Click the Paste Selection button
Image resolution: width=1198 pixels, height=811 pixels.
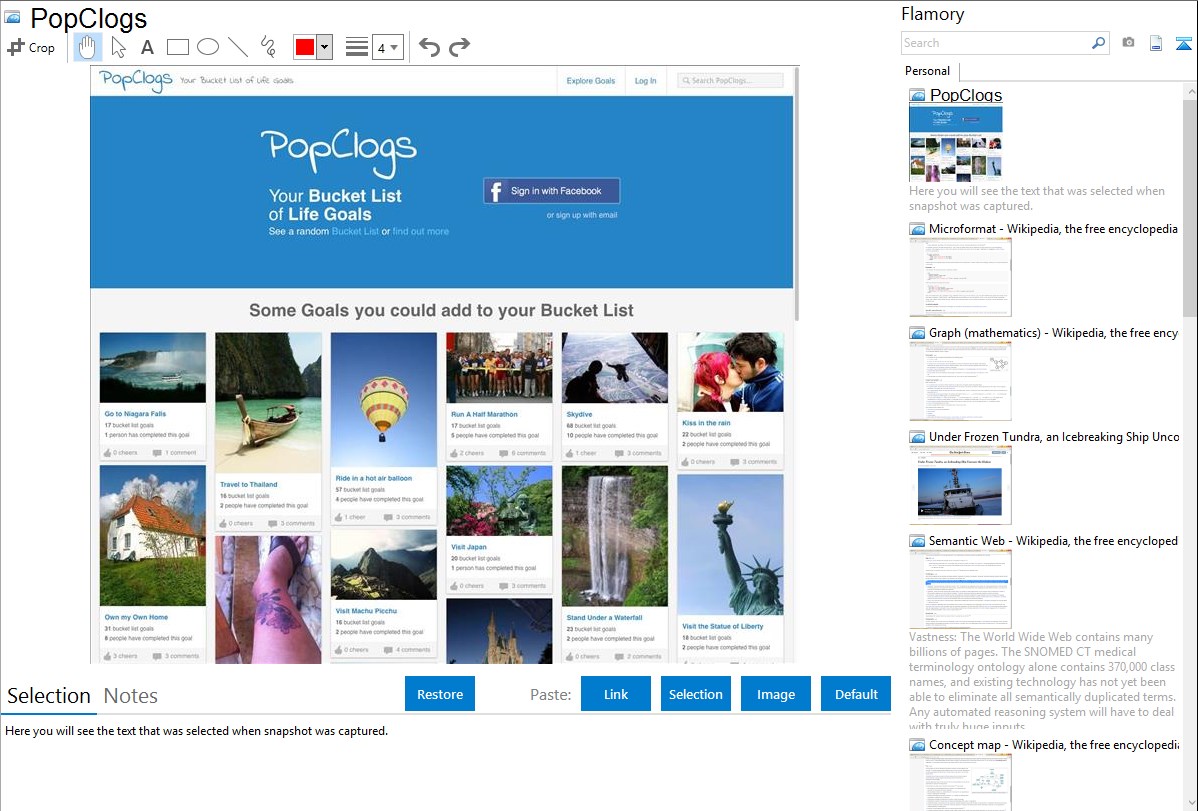click(x=695, y=694)
